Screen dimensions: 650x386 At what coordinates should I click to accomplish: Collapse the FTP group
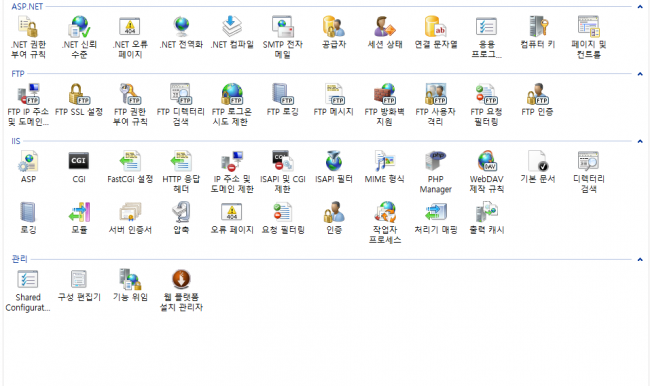coord(640,74)
